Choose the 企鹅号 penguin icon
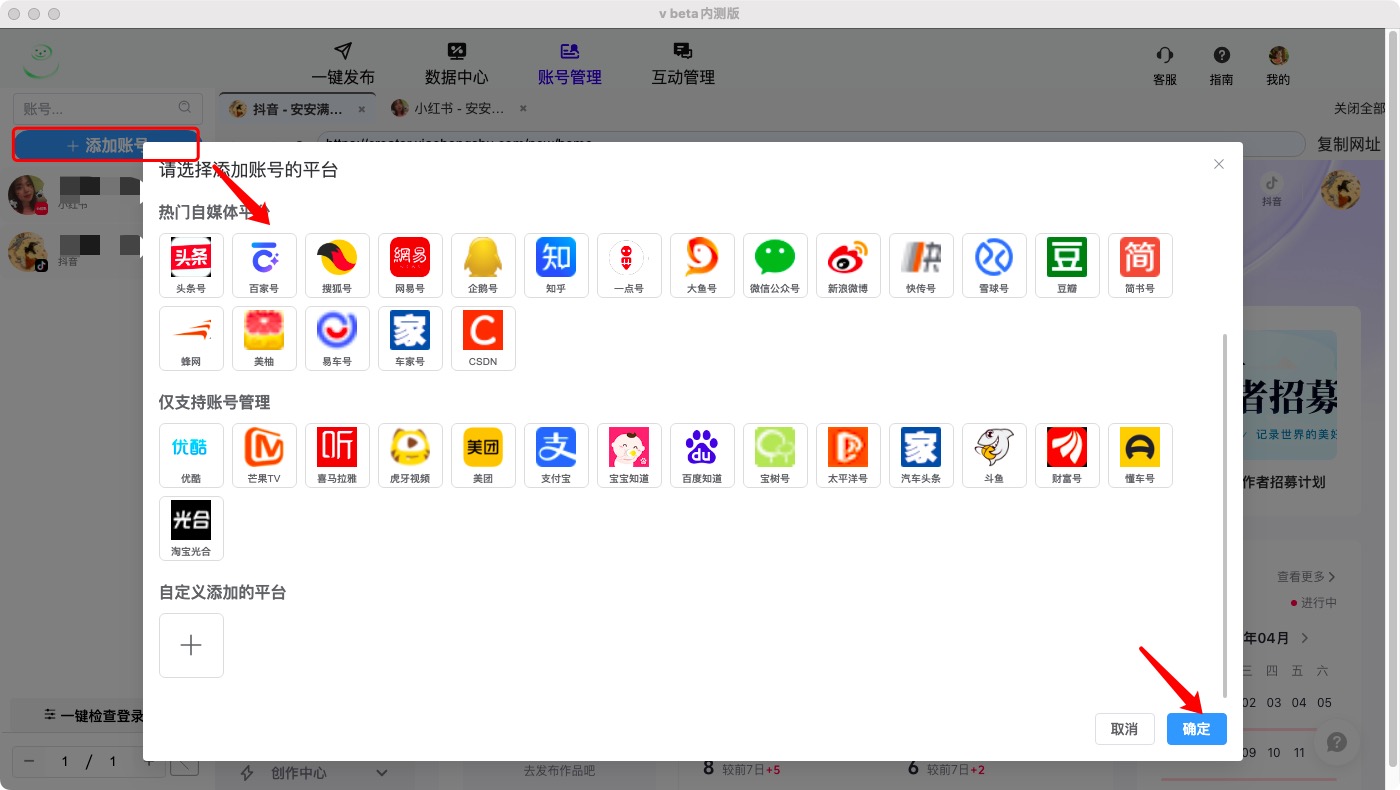Image resolution: width=1400 pixels, height=790 pixels. [483, 265]
